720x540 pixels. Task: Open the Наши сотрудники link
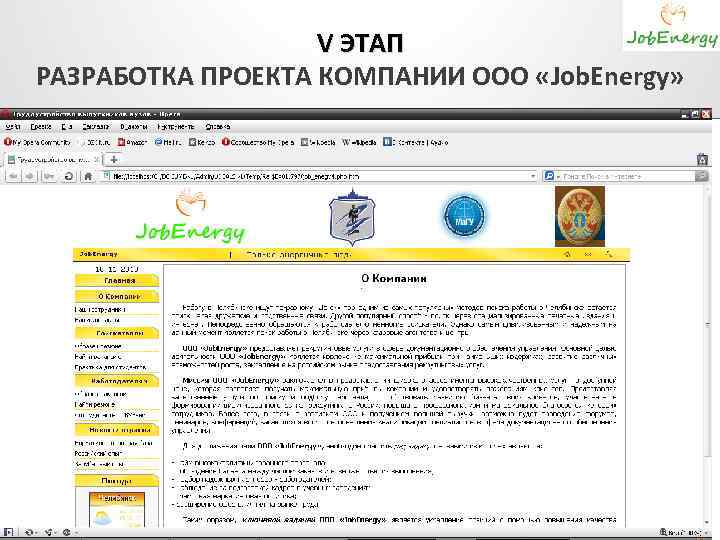100,309
